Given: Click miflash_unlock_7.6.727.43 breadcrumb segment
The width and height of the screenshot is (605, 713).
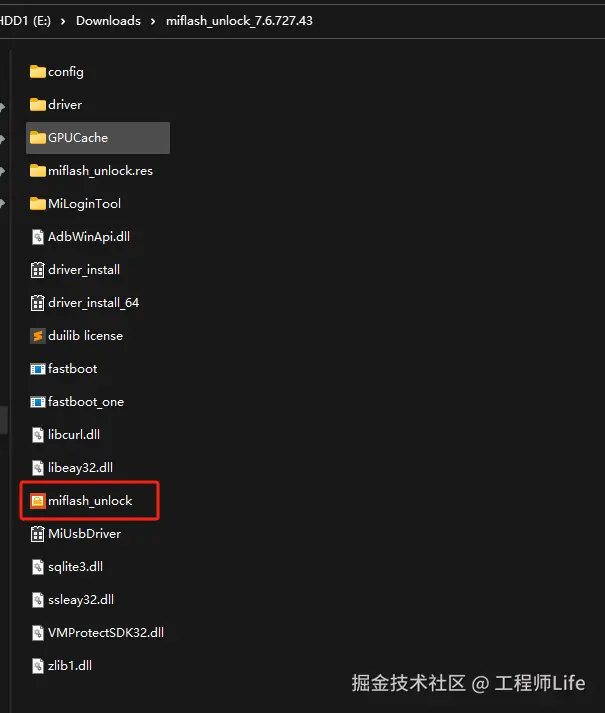Looking at the screenshot, I should 239,21.
